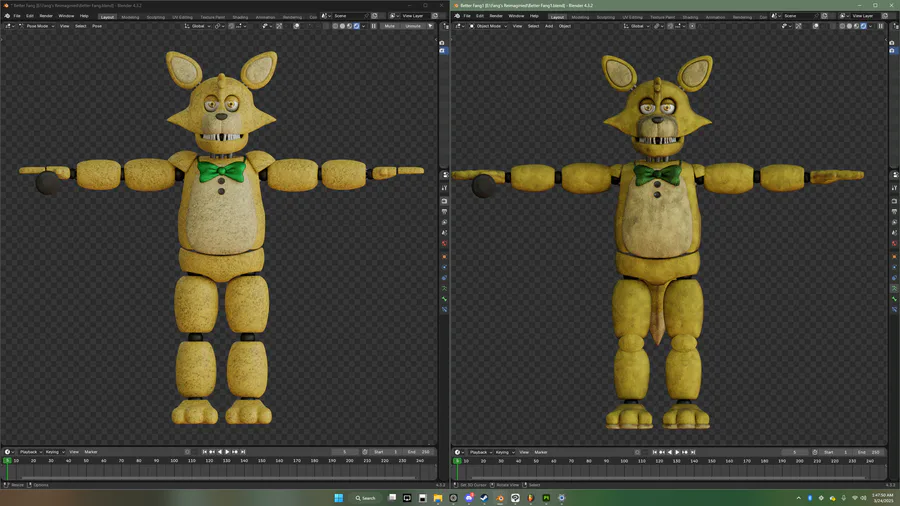
Task: Select wireframe viewport shading in the right window
Action: coord(842,26)
